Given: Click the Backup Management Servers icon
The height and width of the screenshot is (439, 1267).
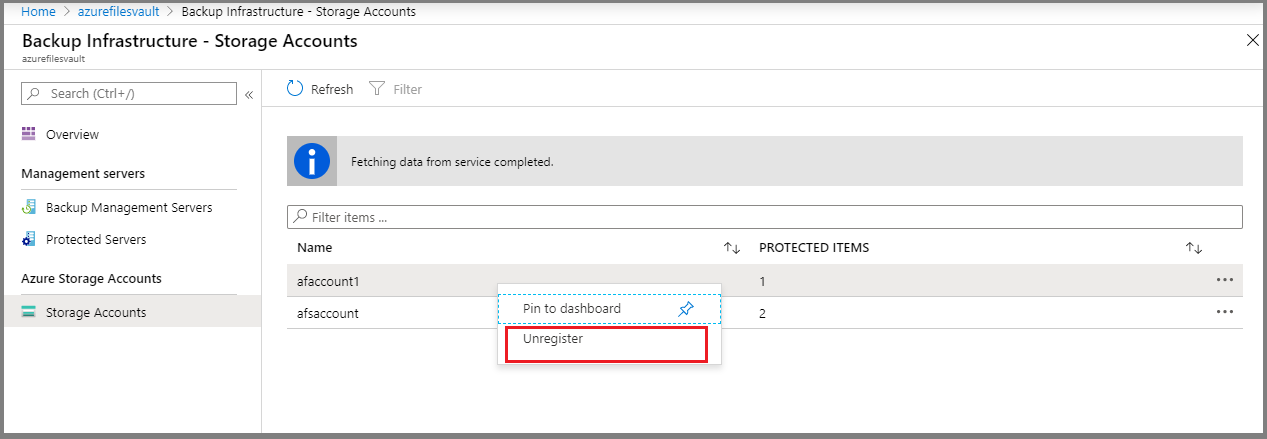Looking at the screenshot, I should click(x=29, y=208).
